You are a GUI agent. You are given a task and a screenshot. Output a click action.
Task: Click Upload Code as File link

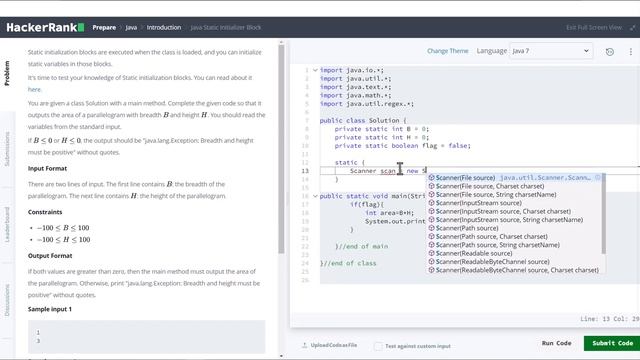pos(334,345)
